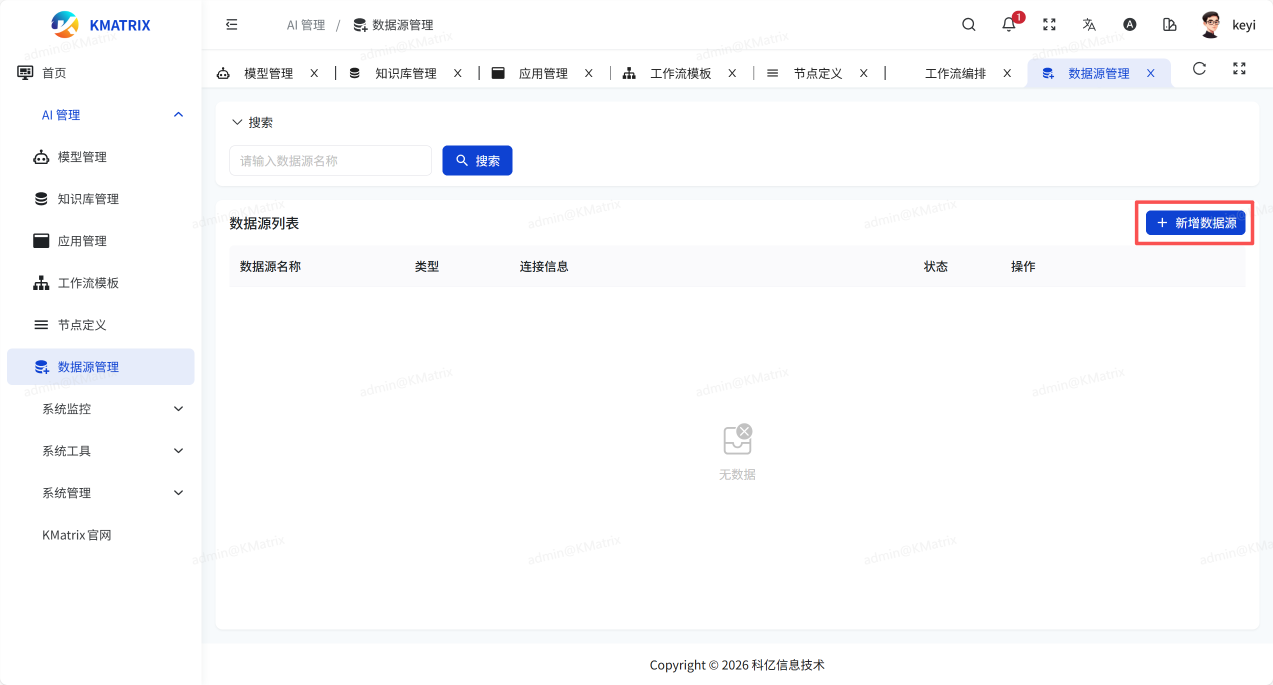This screenshot has width=1273, height=685.
Task: Click the font size 'A' icon
Action: [x=1129, y=25]
